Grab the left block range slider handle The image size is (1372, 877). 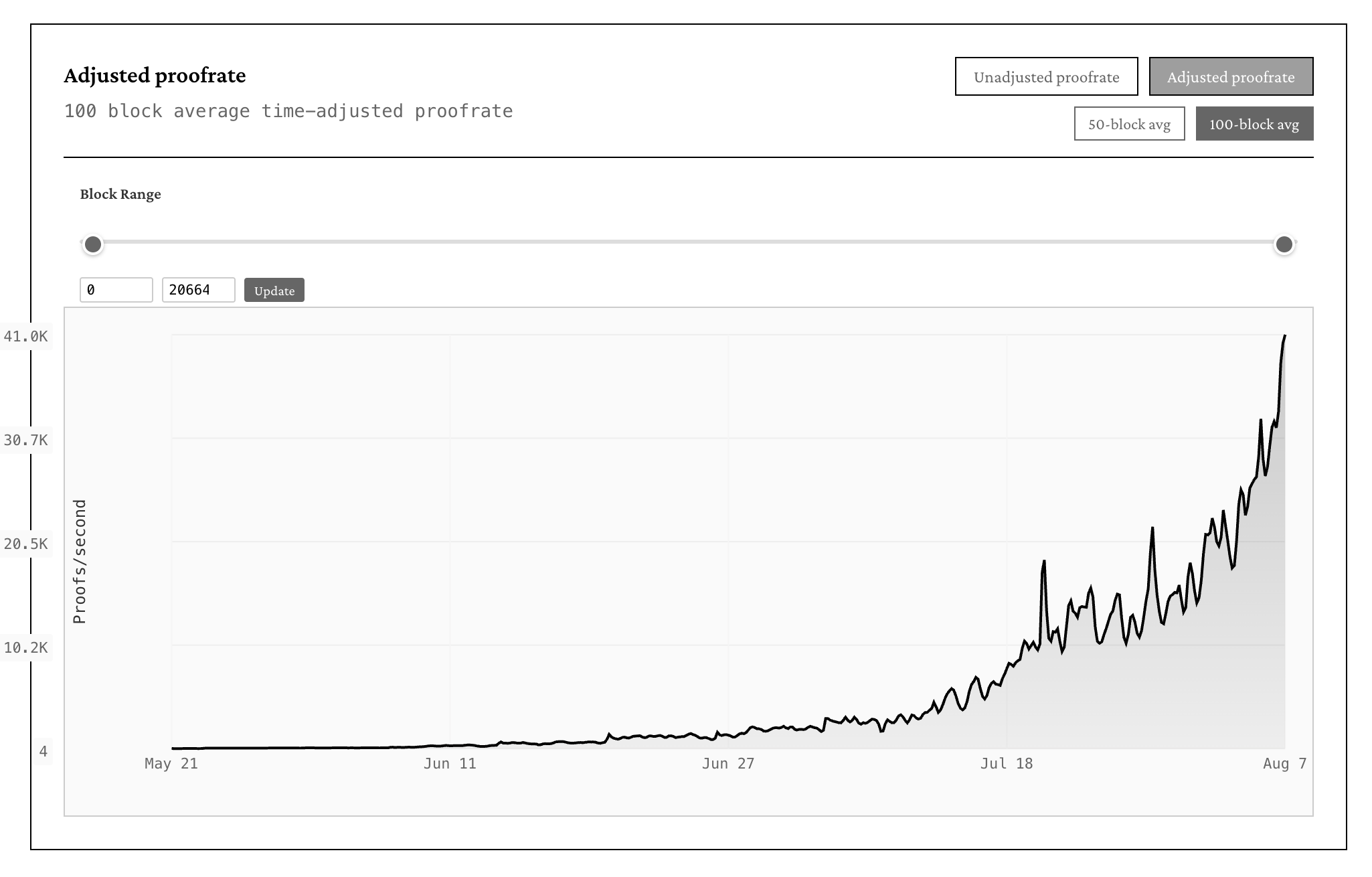click(x=93, y=244)
